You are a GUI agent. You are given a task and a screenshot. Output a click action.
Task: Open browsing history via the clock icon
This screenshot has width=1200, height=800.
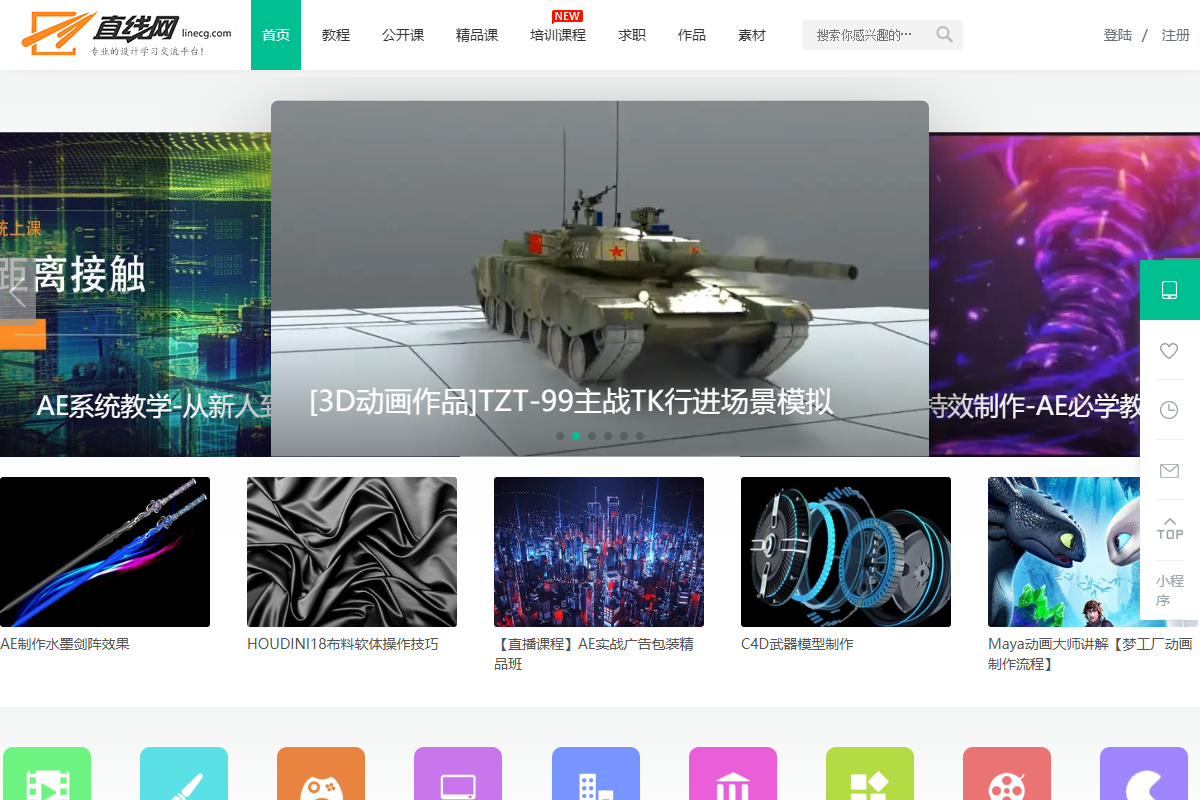1168,411
